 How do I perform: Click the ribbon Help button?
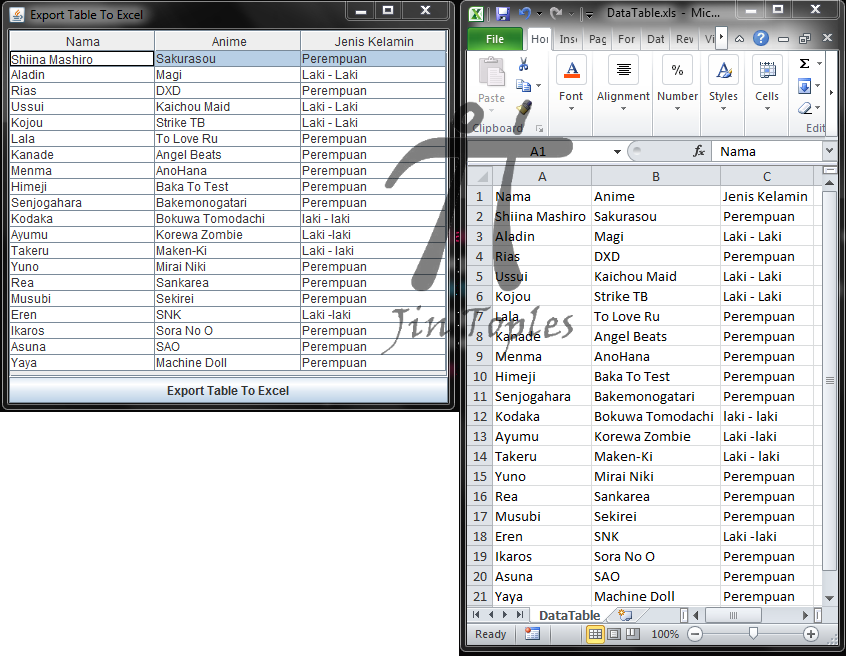point(761,37)
